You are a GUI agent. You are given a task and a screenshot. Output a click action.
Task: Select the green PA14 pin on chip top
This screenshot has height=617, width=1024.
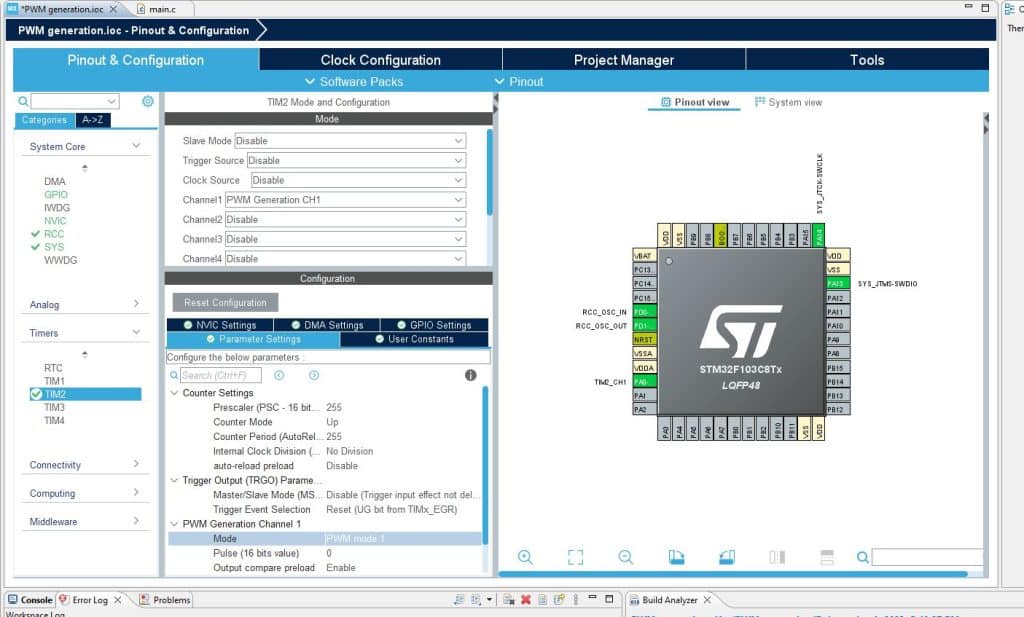coord(819,236)
